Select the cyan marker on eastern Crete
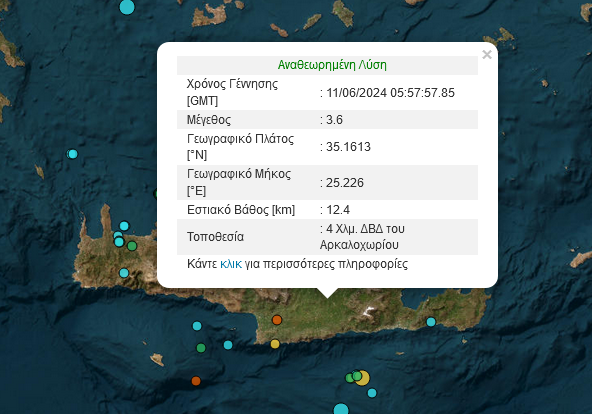Viewport: 592px width, 414px height. pos(431,322)
